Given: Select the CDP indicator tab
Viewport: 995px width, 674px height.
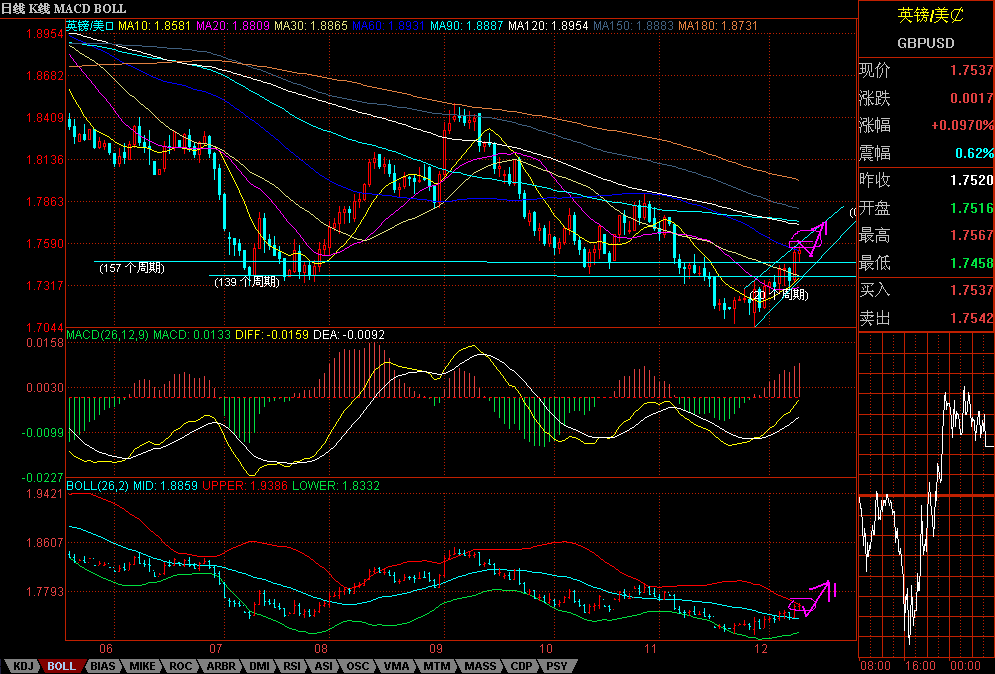Looking at the screenshot, I should (x=522, y=666).
